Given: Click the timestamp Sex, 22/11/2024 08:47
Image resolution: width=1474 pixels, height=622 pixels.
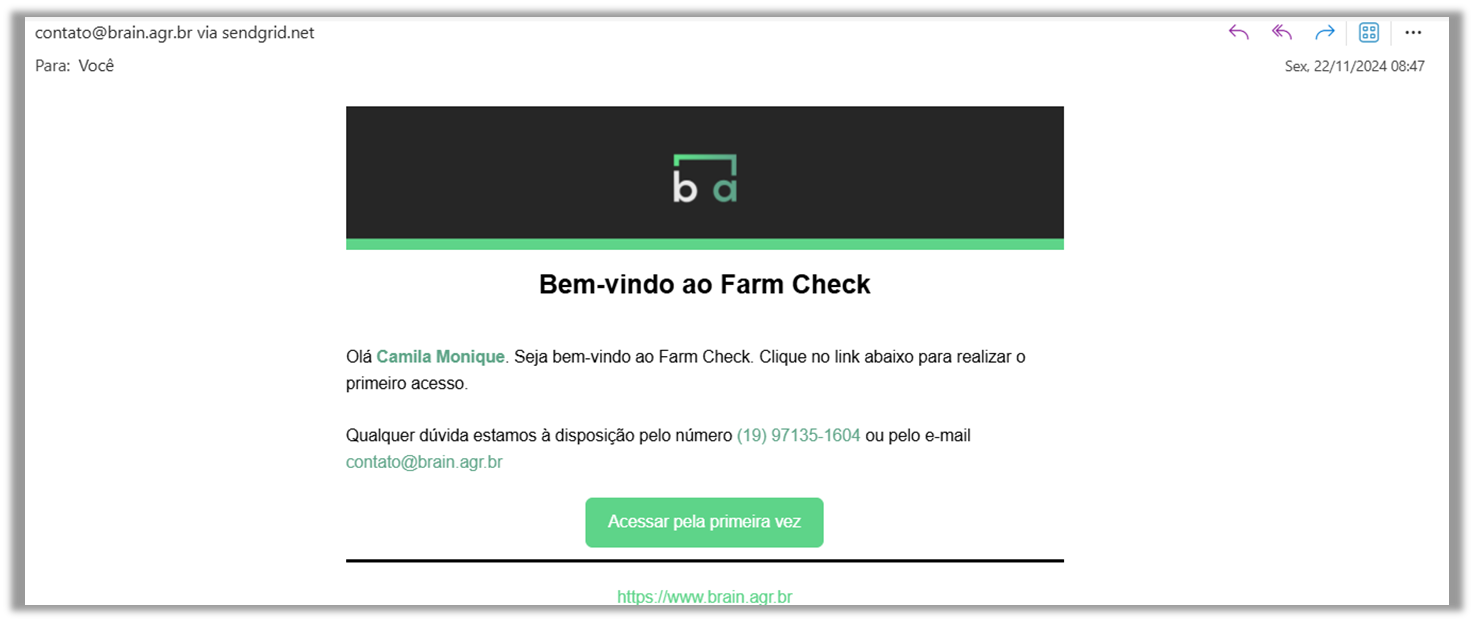Looking at the screenshot, I should (x=1354, y=66).
